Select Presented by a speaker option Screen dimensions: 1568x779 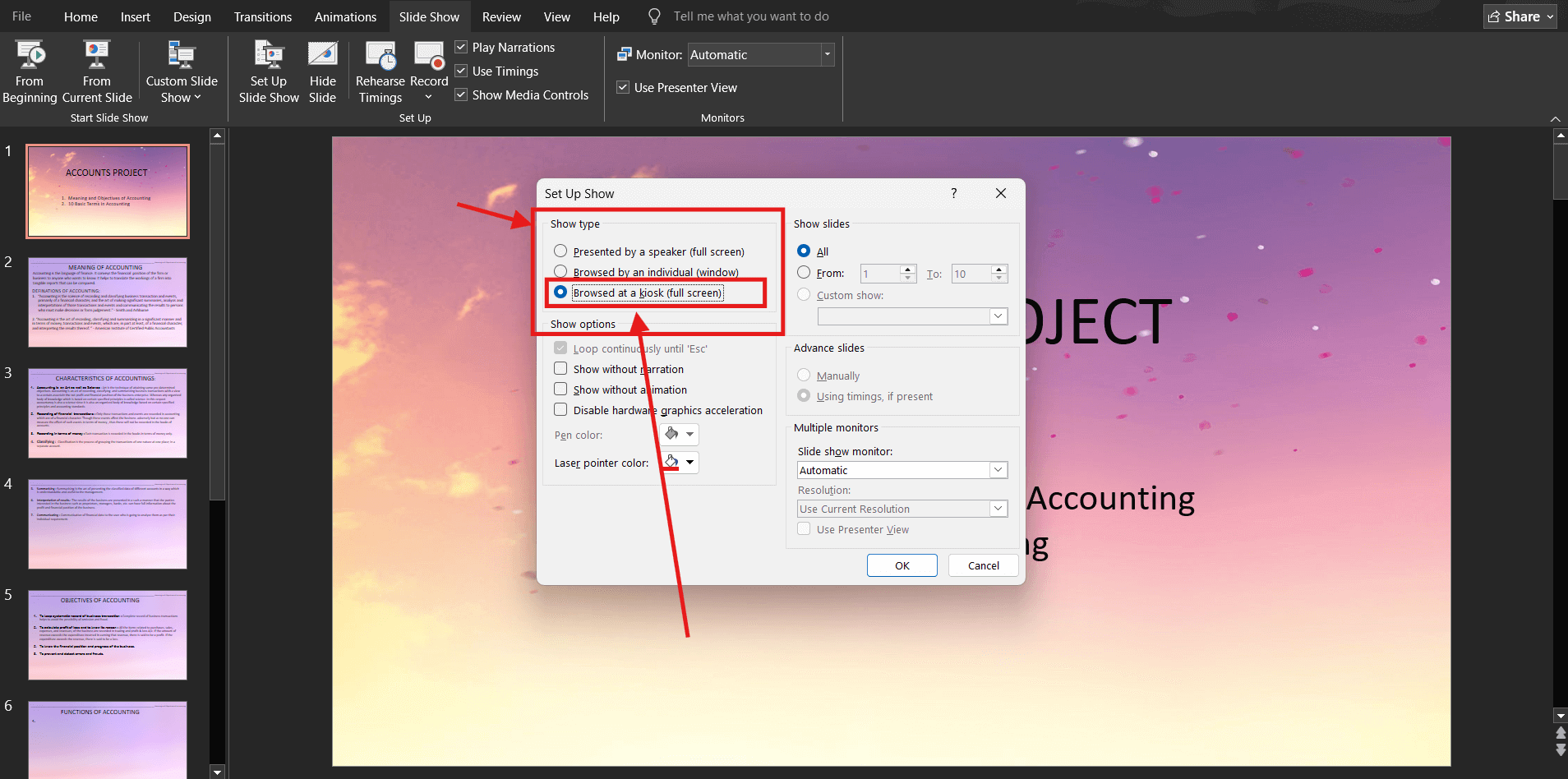coord(560,251)
